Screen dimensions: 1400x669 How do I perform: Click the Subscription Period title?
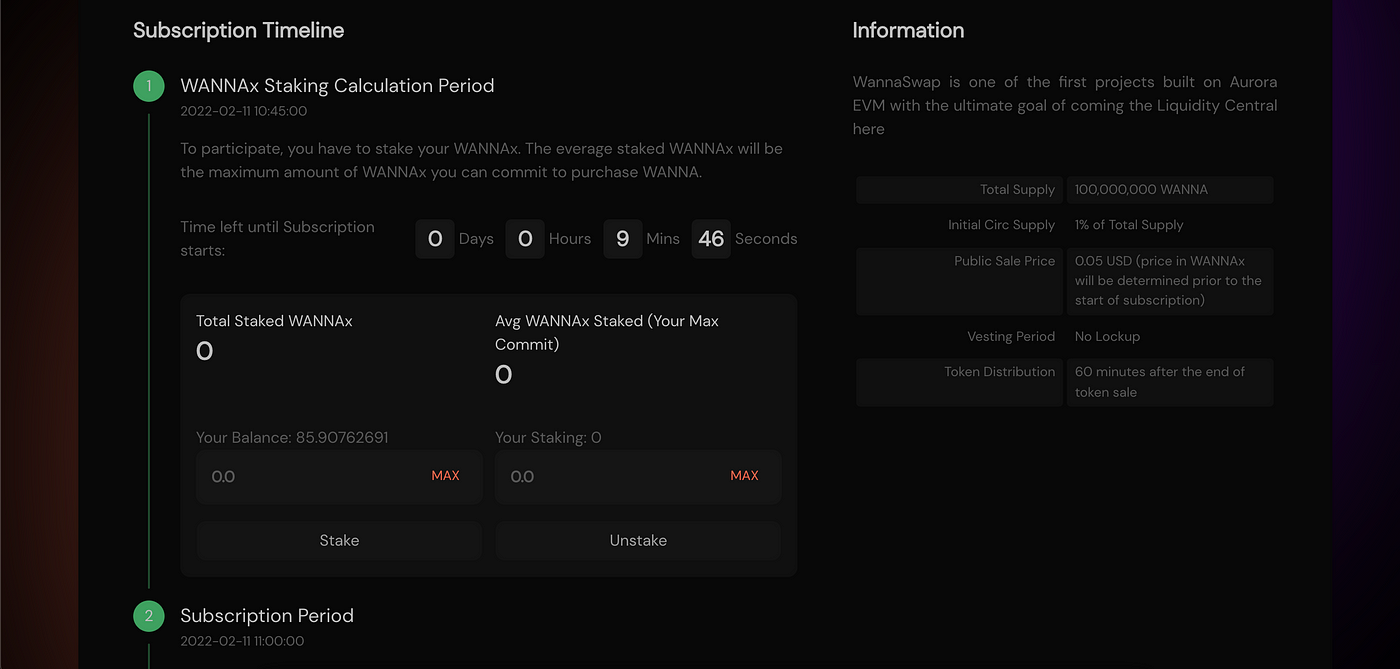pos(267,616)
